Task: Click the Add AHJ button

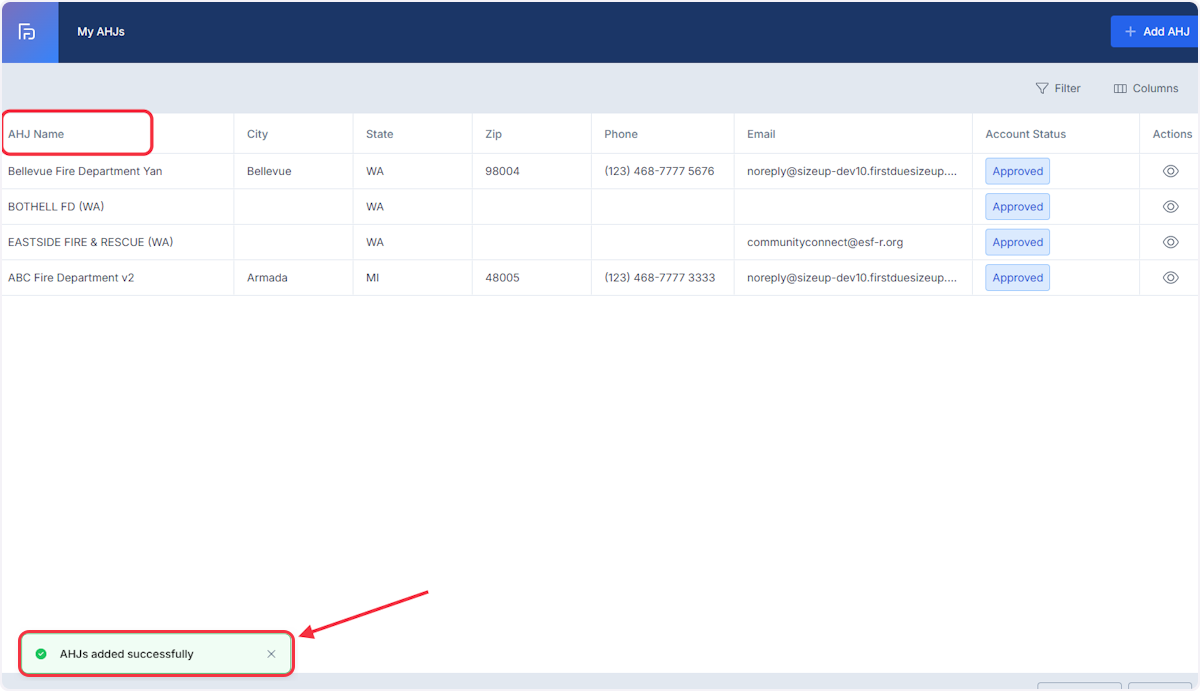Action: coord(1156,32)
